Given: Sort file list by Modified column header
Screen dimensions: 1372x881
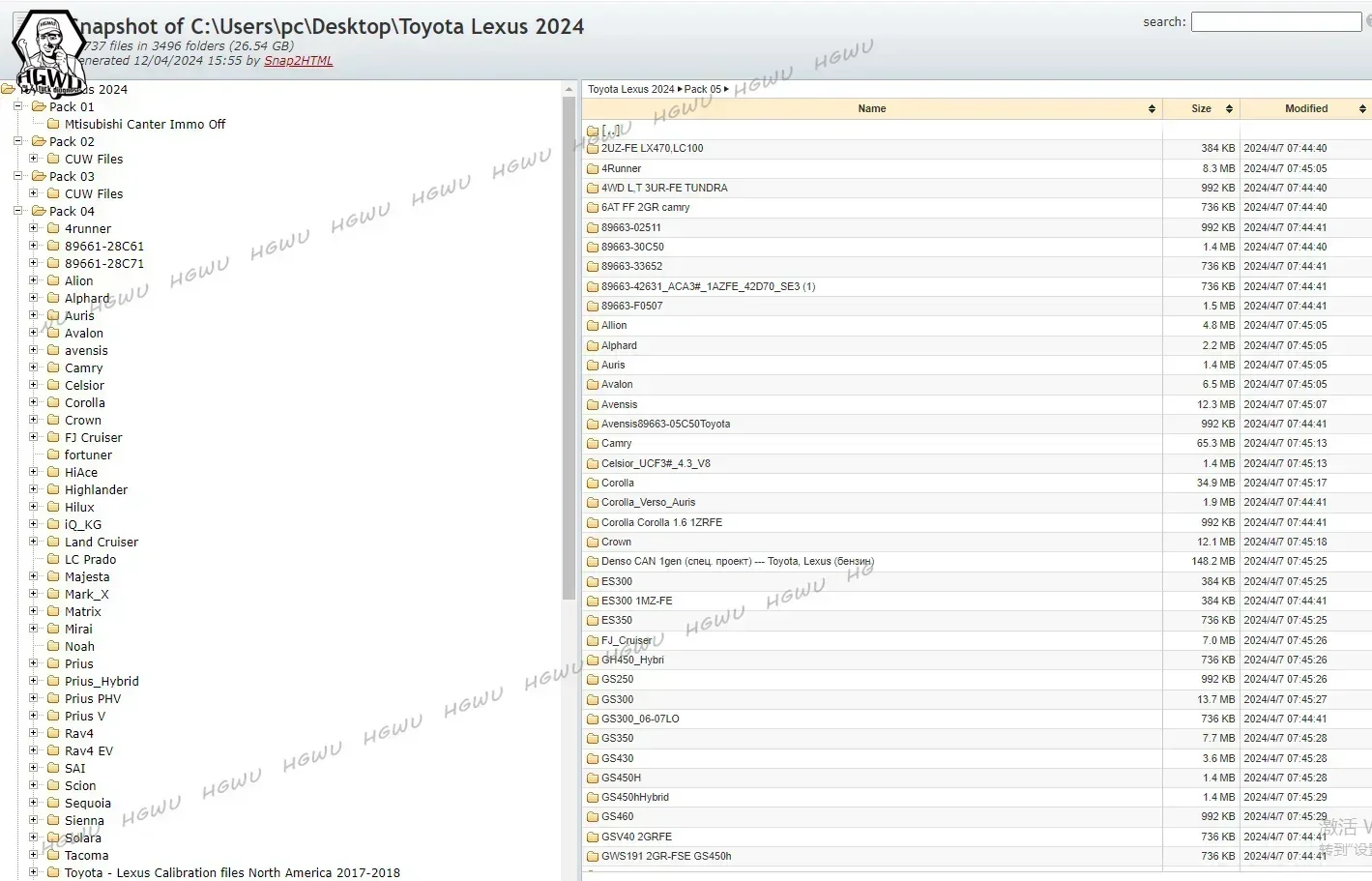Looking at the screenshot, I should click(1305, 109).
